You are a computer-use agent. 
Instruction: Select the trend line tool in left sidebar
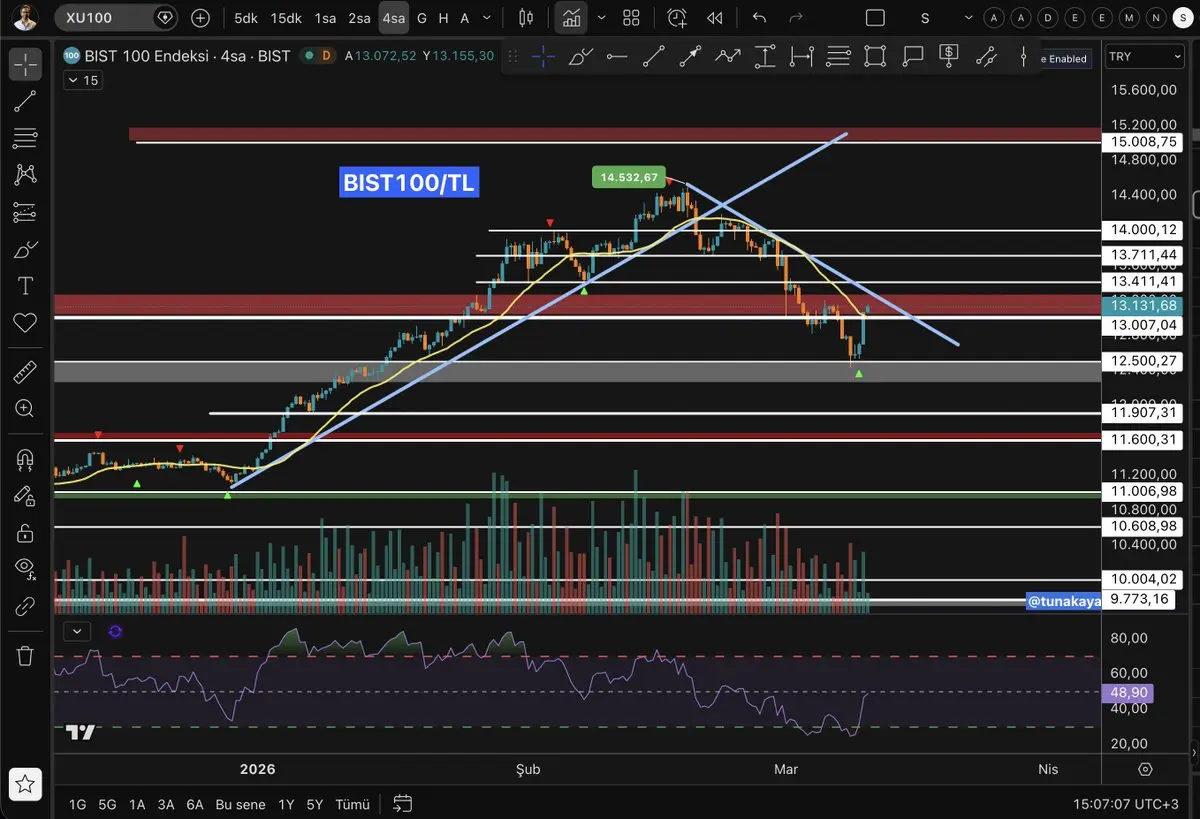pyautogui.click(x=25, y=100)
